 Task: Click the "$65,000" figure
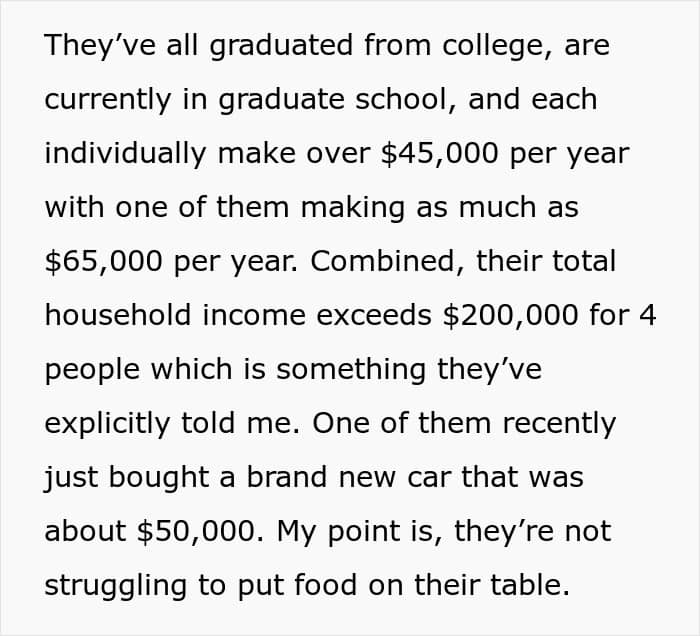(103, 262)
